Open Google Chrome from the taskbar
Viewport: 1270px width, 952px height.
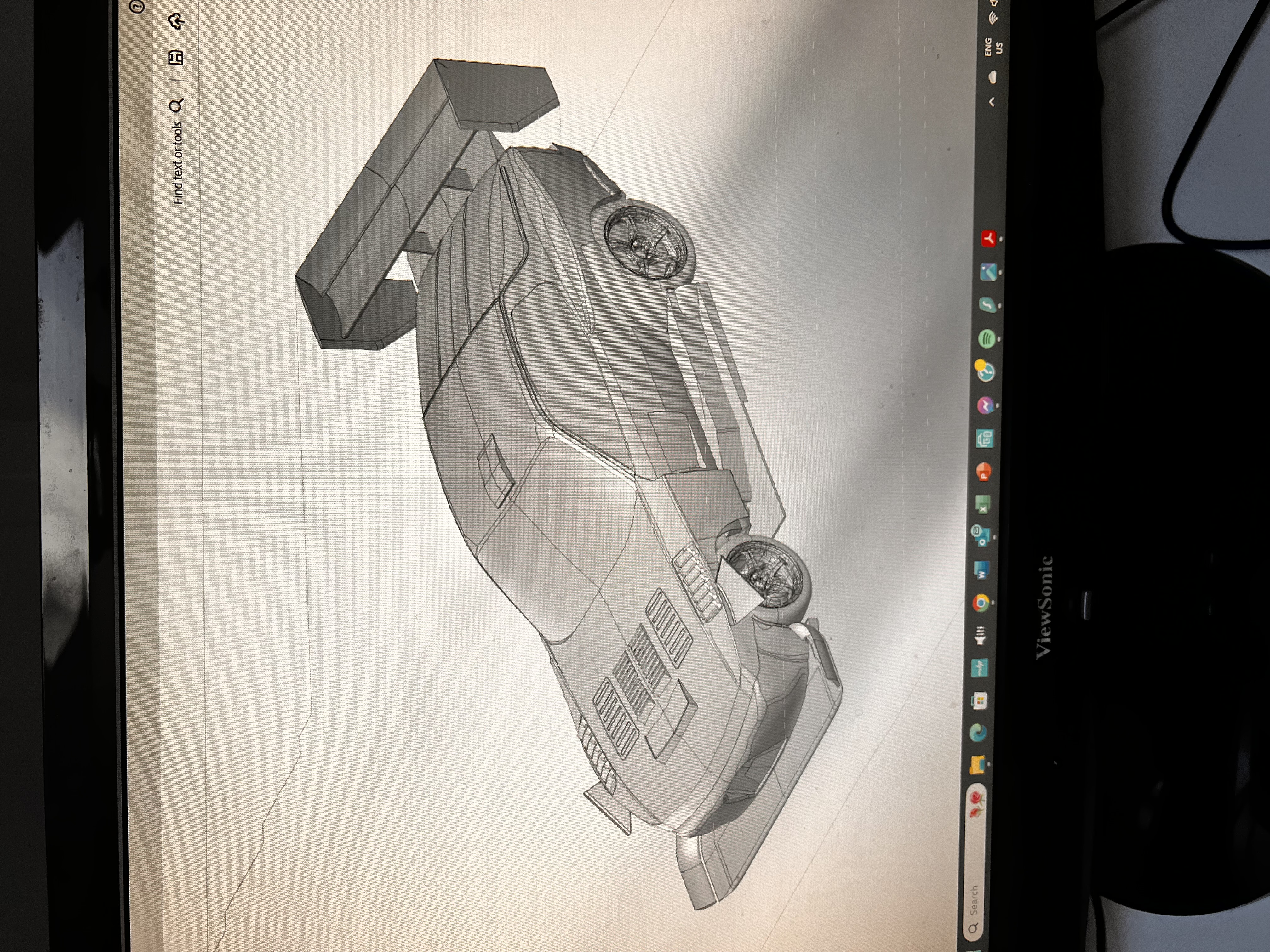tap(981, 603)
